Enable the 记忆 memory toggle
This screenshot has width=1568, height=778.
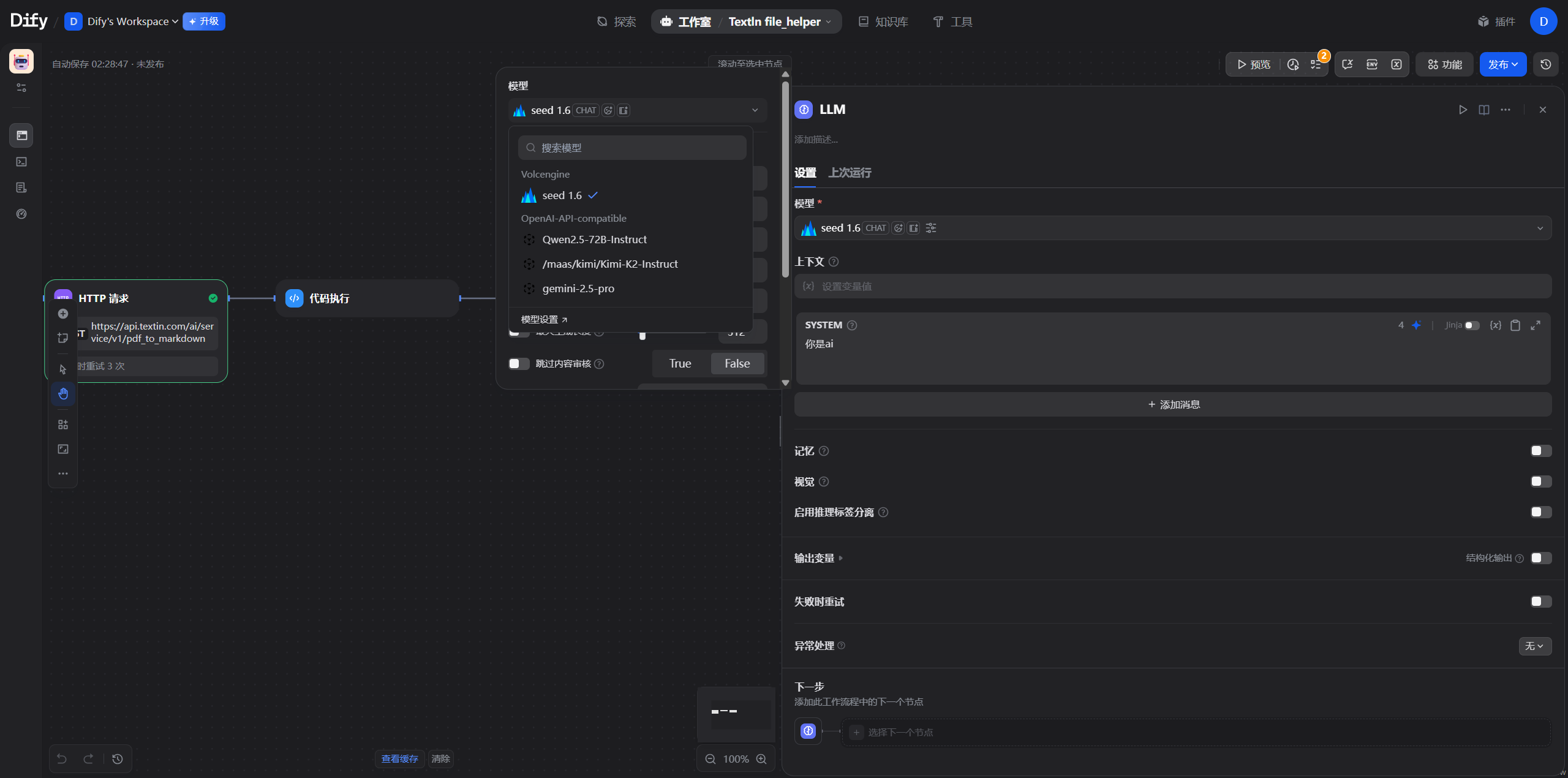[x=1540, y=451]
